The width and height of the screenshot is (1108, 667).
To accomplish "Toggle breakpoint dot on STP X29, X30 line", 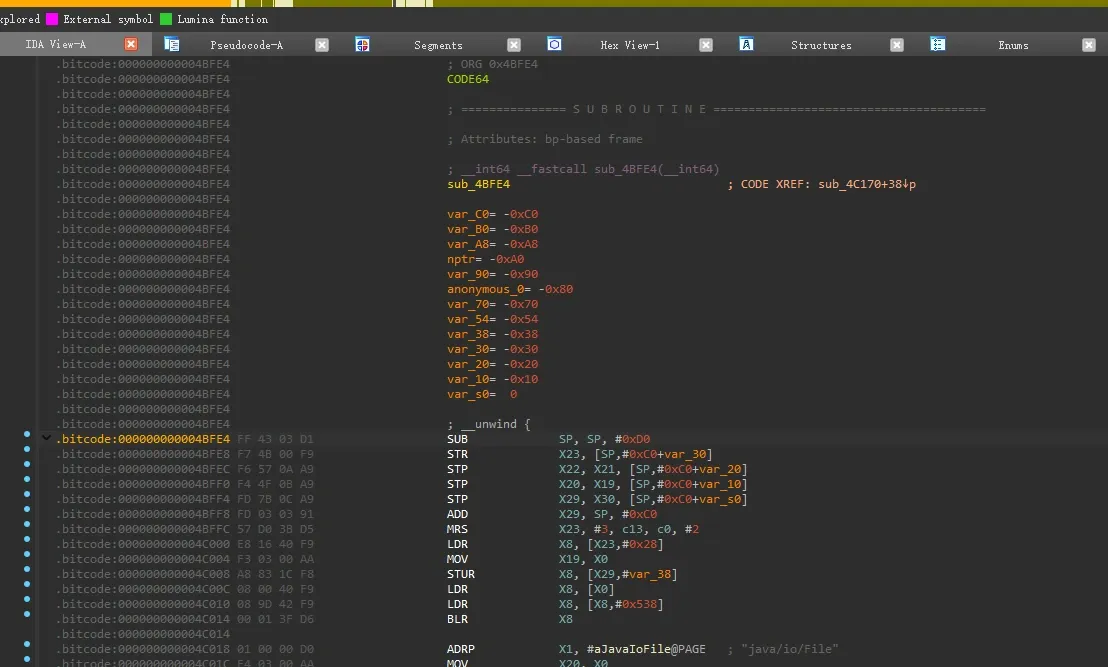I will coord(27,494).
